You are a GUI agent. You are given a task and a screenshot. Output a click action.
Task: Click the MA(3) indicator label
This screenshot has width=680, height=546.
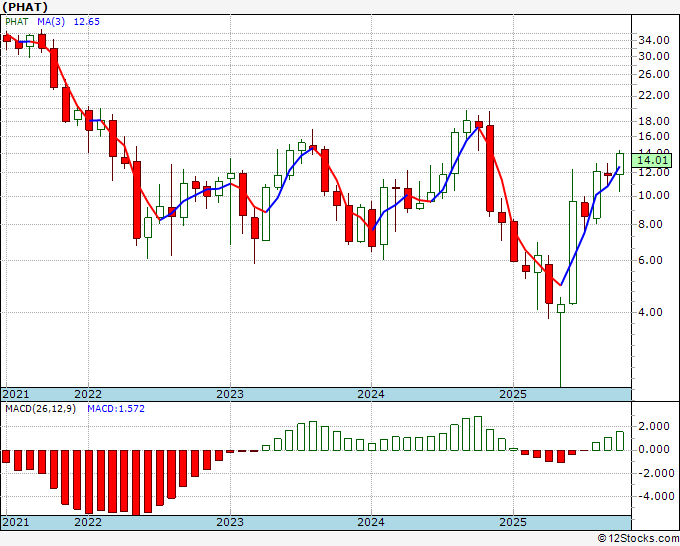click(x=51, y=22)
